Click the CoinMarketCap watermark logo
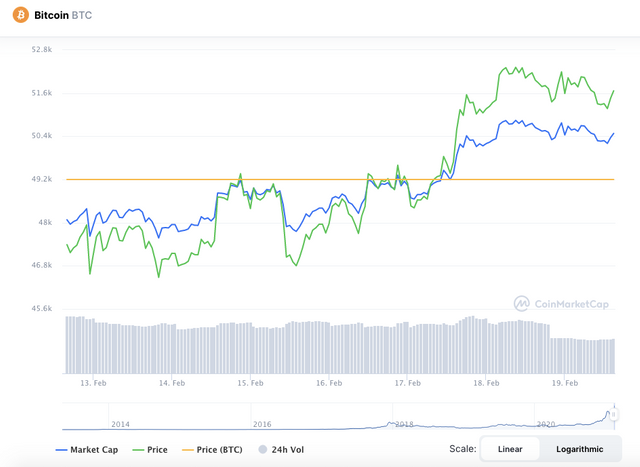The width and height of the screenshot is (640, 467). point(561,304)
